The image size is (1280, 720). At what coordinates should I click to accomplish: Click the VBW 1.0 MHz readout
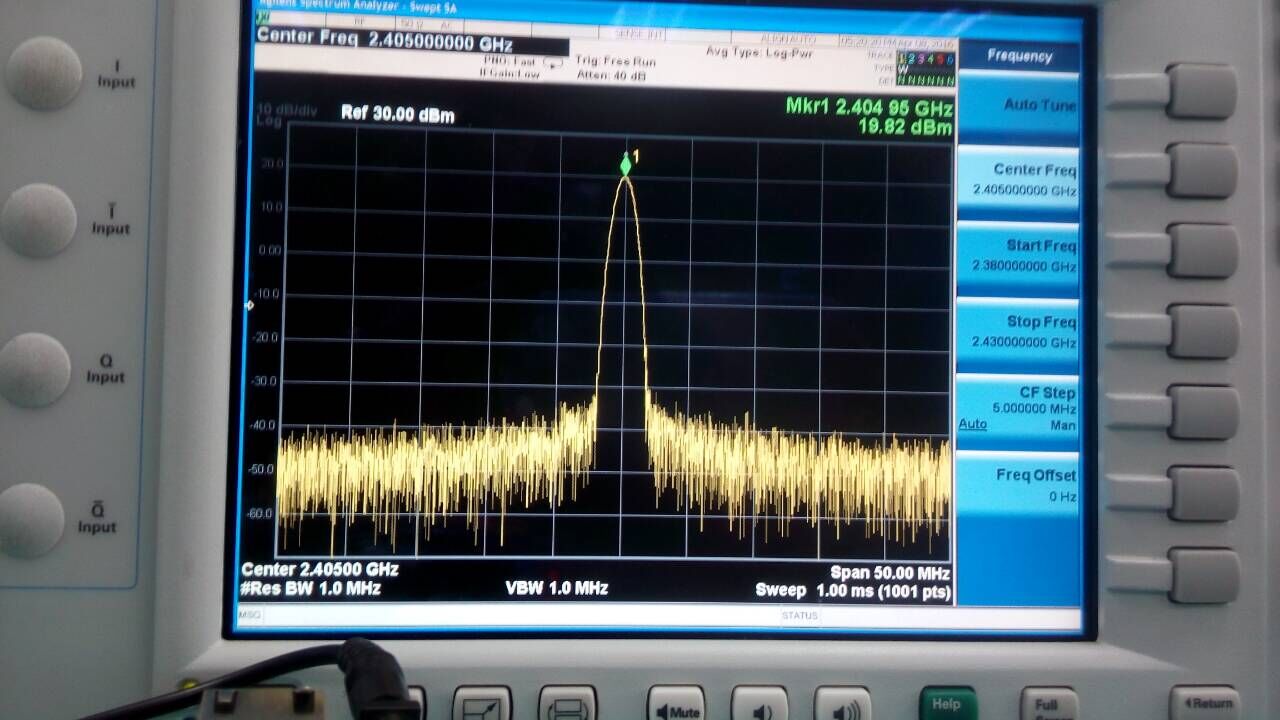pyautogui.click(x=556, y=588)
